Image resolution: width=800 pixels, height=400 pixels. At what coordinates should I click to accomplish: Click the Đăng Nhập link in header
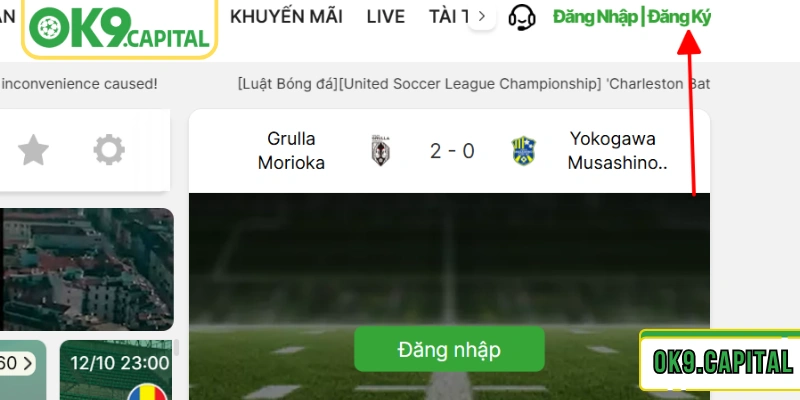pos(595,17)
